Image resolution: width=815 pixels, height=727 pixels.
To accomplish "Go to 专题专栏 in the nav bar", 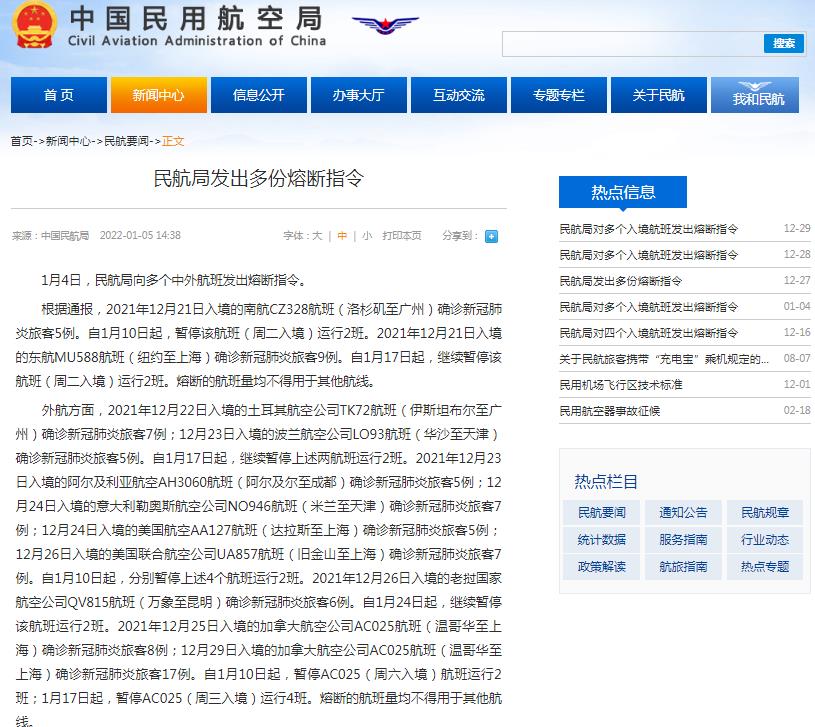I will pos(558,95).
